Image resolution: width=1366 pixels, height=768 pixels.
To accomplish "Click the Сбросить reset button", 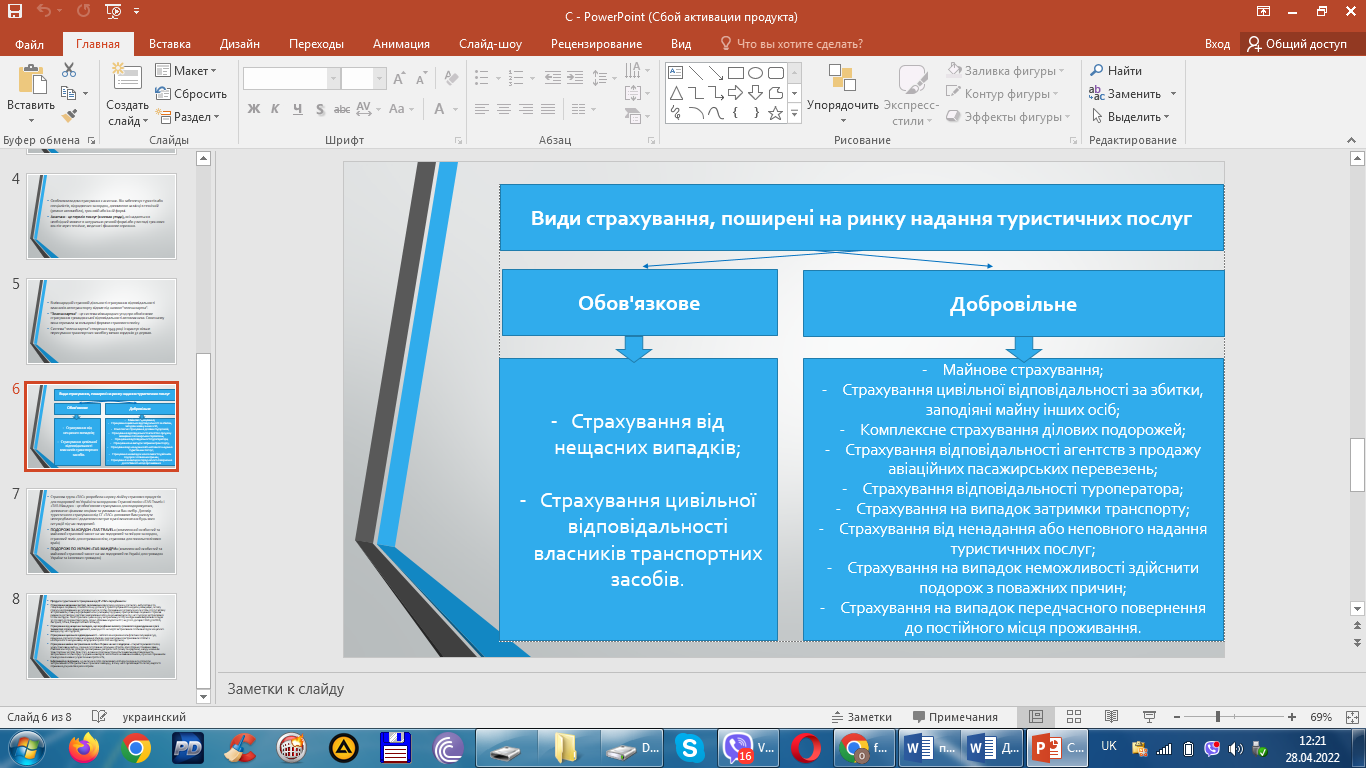I will pyautogui.click(x=191, y=93).
